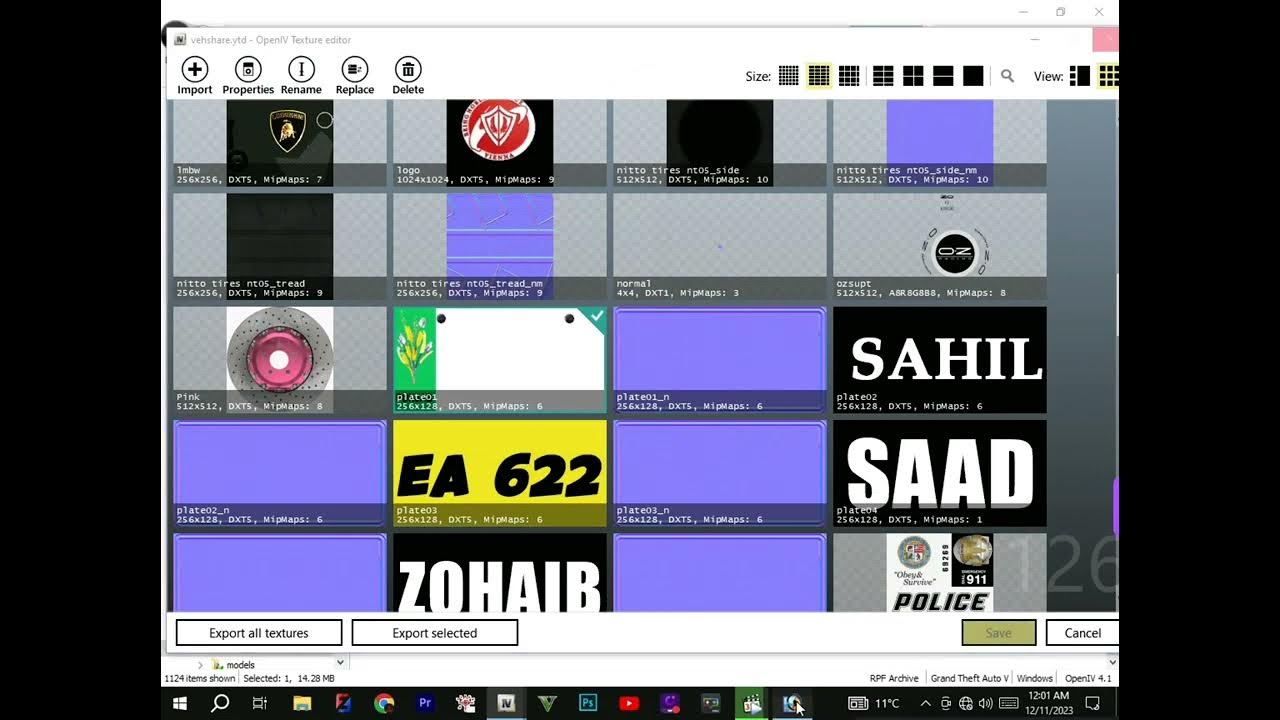Image resolution: width=1280 pixels, height=720 pixels.
Task: Click the magnifier search icon
Action: [1007, 76]
